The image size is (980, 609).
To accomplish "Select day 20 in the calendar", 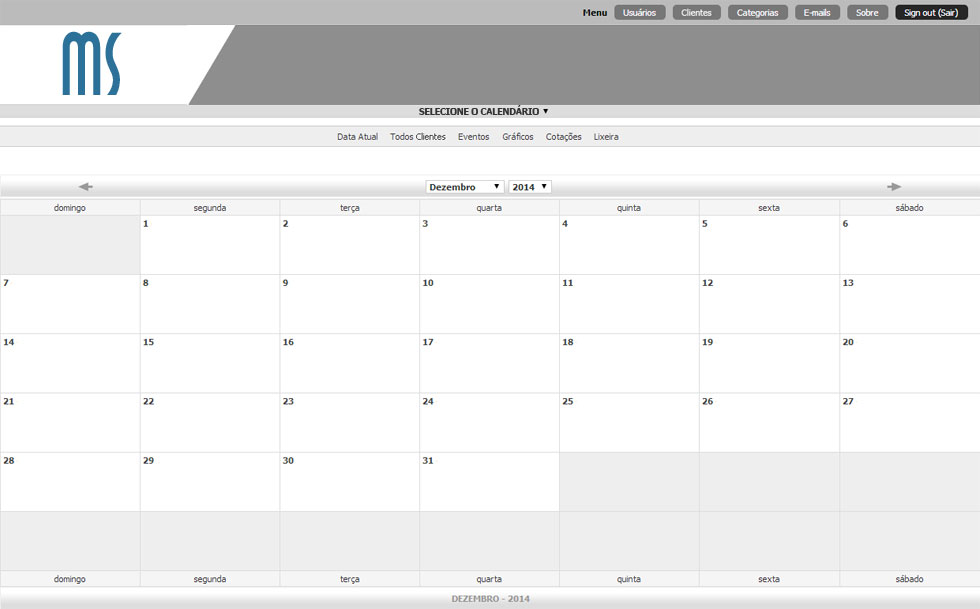I will [x=910, y=363].
